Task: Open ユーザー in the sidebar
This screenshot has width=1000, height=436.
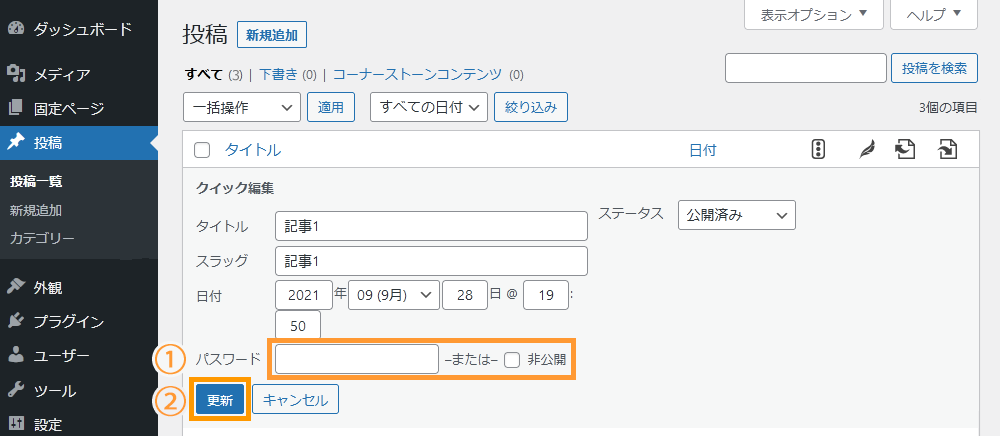Action: pyautogui.click(x=62, y=356)
